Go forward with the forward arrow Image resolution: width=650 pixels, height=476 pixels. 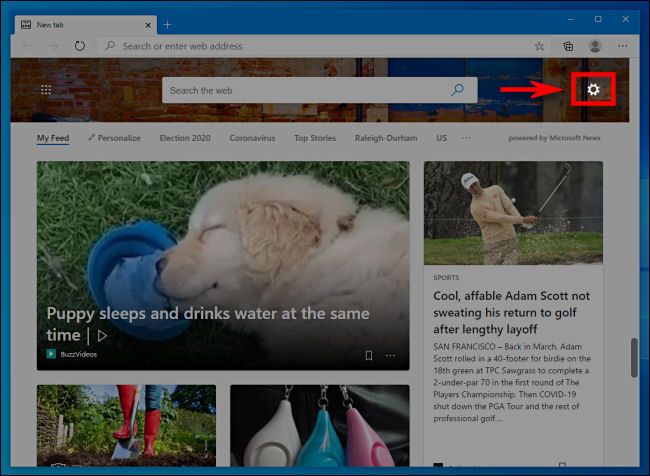pos(53,46)
